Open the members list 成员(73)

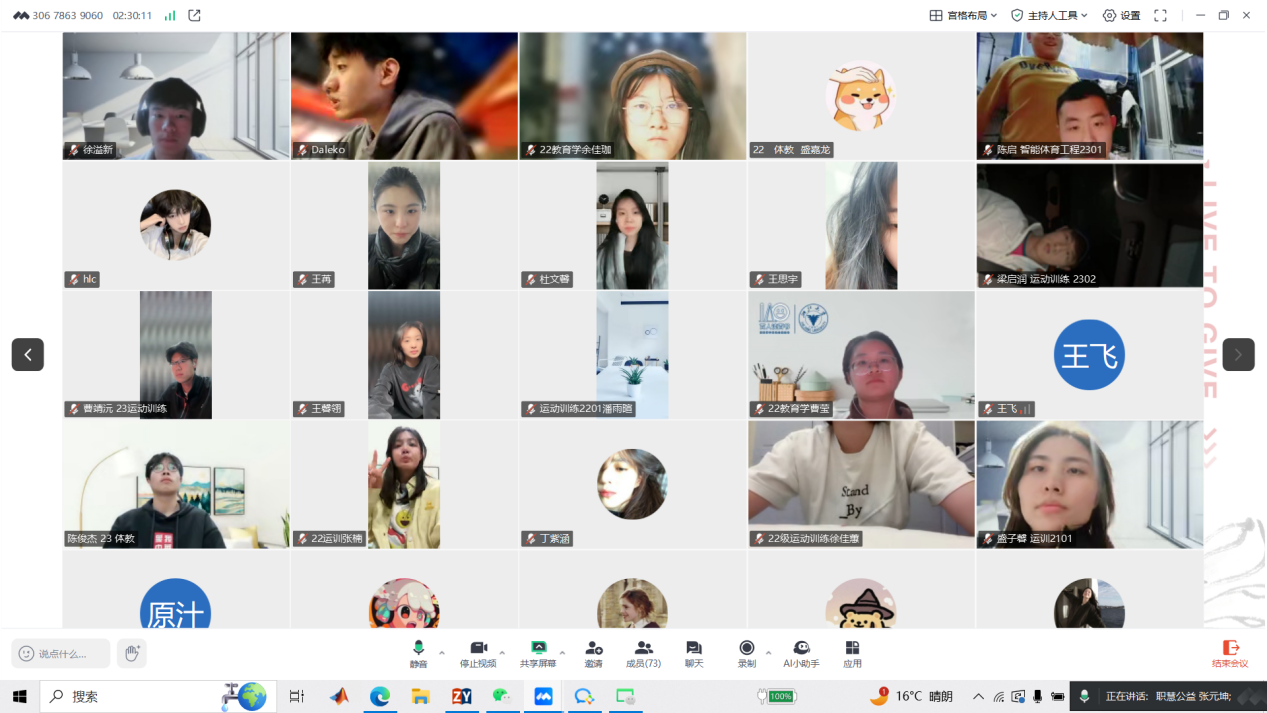643,652
